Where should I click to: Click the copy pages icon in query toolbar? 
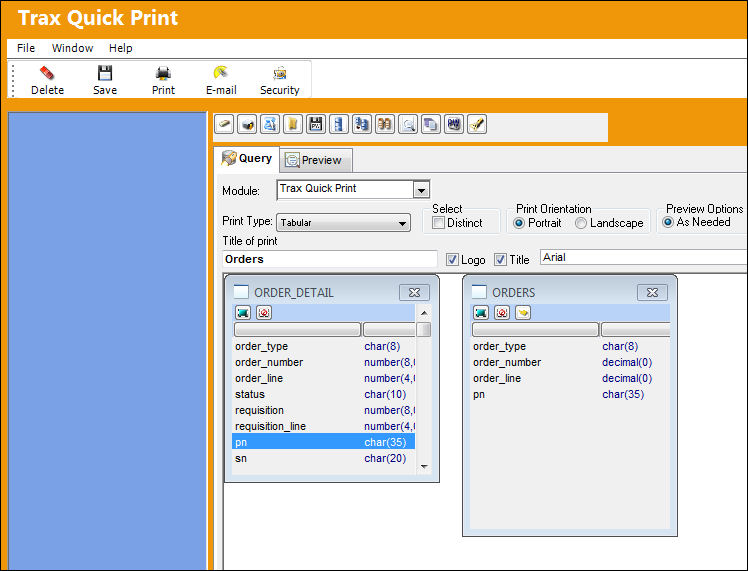[431, 125]
